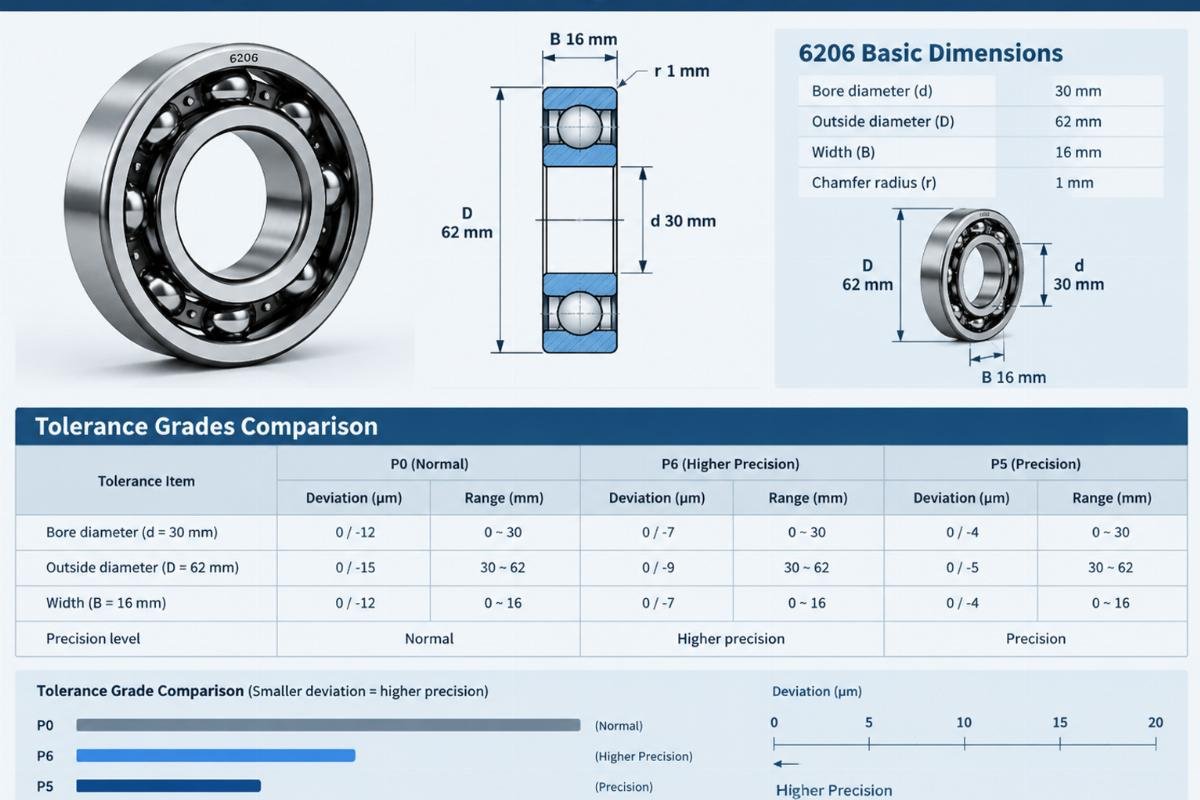The width and height of the screenshot is (1200, 800).
Task: Click P5 '0 ~ 16' range cell
Action: point(1111,603)
